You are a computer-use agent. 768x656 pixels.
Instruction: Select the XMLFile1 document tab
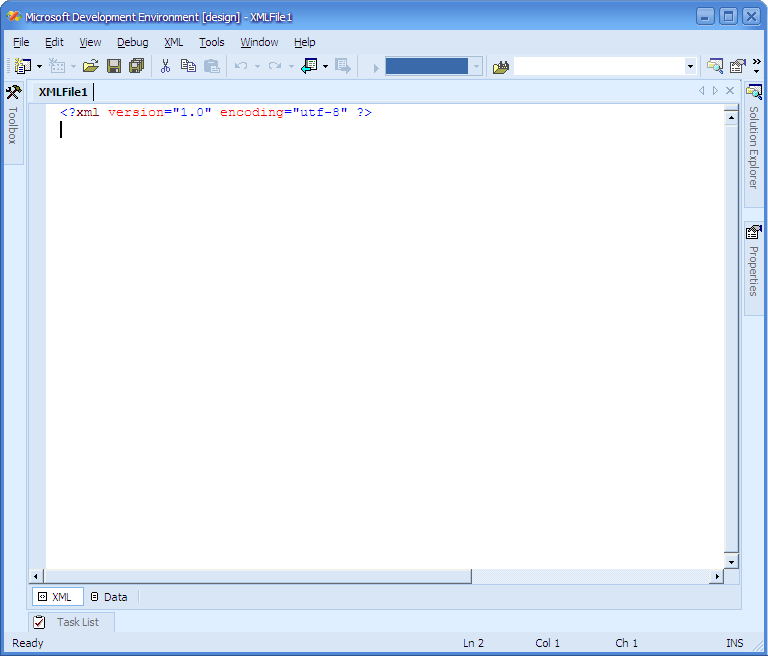[x=63, y=91]
